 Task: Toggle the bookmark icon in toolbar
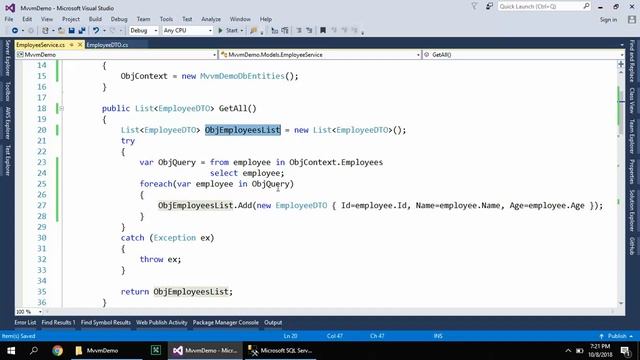323,31
